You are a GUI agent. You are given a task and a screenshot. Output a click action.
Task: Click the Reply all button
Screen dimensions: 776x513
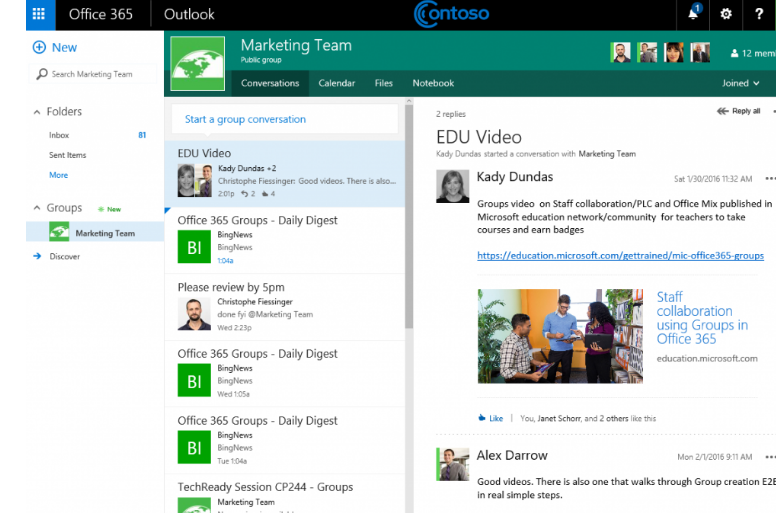(x=738, y=111)
